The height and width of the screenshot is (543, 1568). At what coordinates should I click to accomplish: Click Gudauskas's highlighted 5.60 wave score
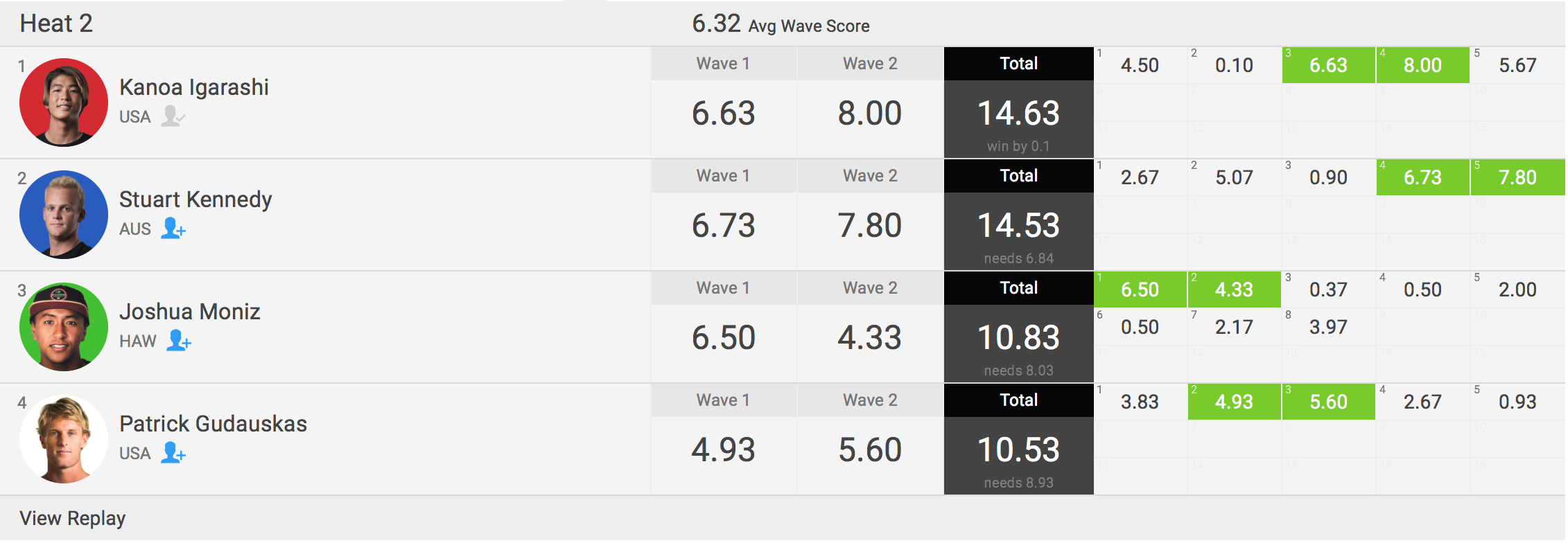pyautogui.click(x=1328, y=402)
